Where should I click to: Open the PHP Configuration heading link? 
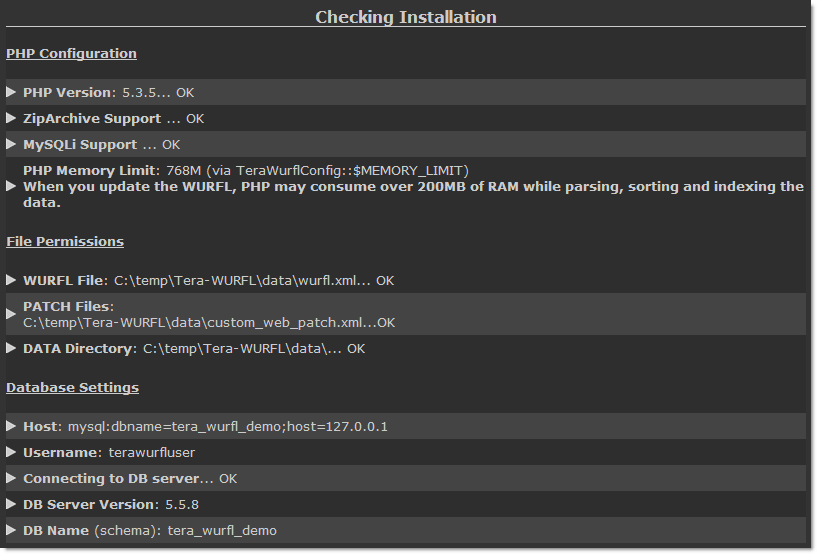pos(71,54)
